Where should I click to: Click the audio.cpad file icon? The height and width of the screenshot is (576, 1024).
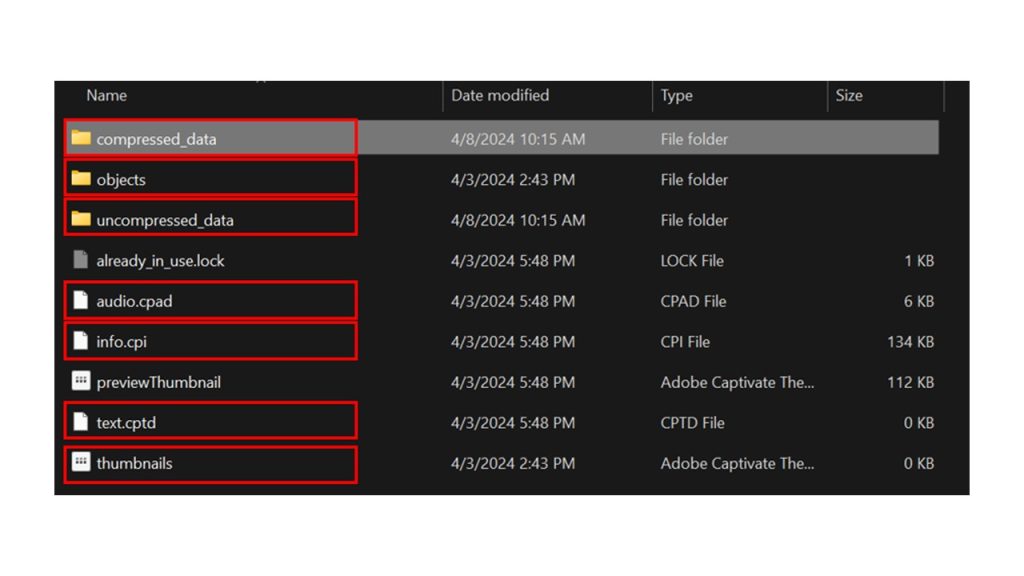(81, 301)
